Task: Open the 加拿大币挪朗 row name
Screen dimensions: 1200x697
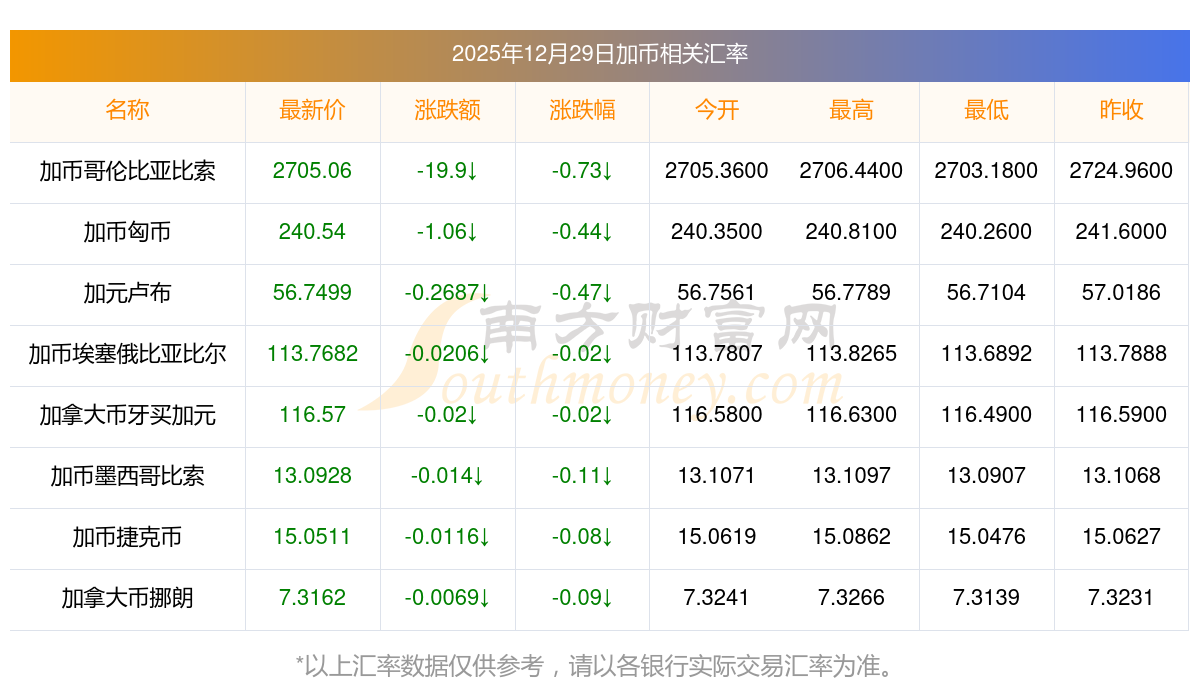Action: click(127, 598)
